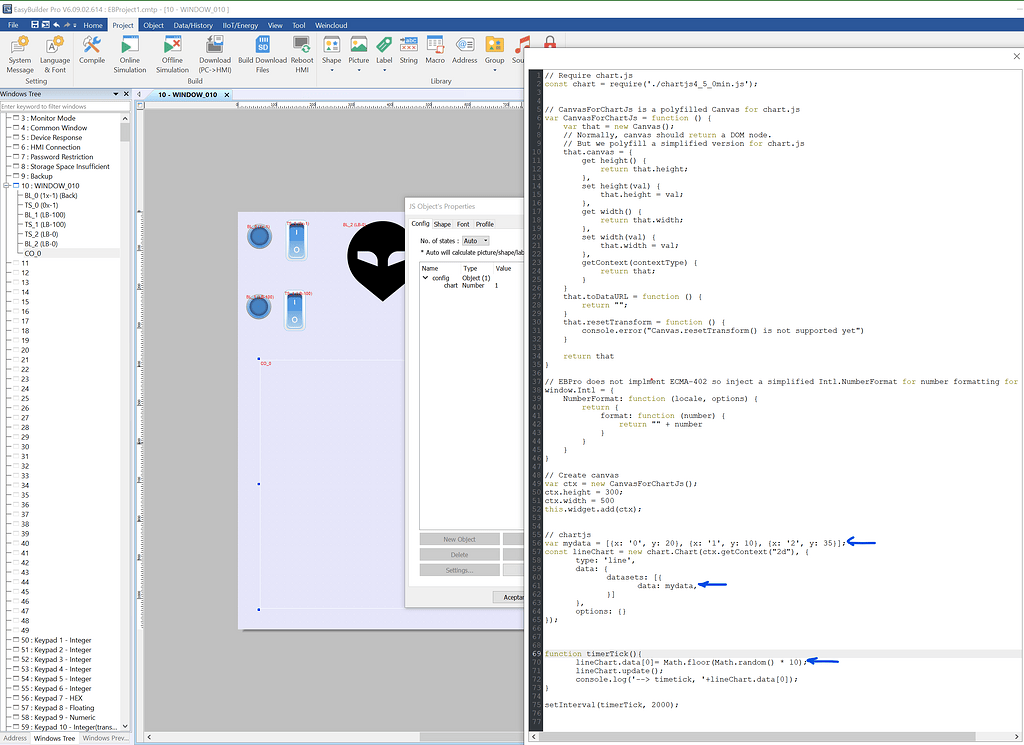Click the windows filter keyword field

[x=60, y=105]
